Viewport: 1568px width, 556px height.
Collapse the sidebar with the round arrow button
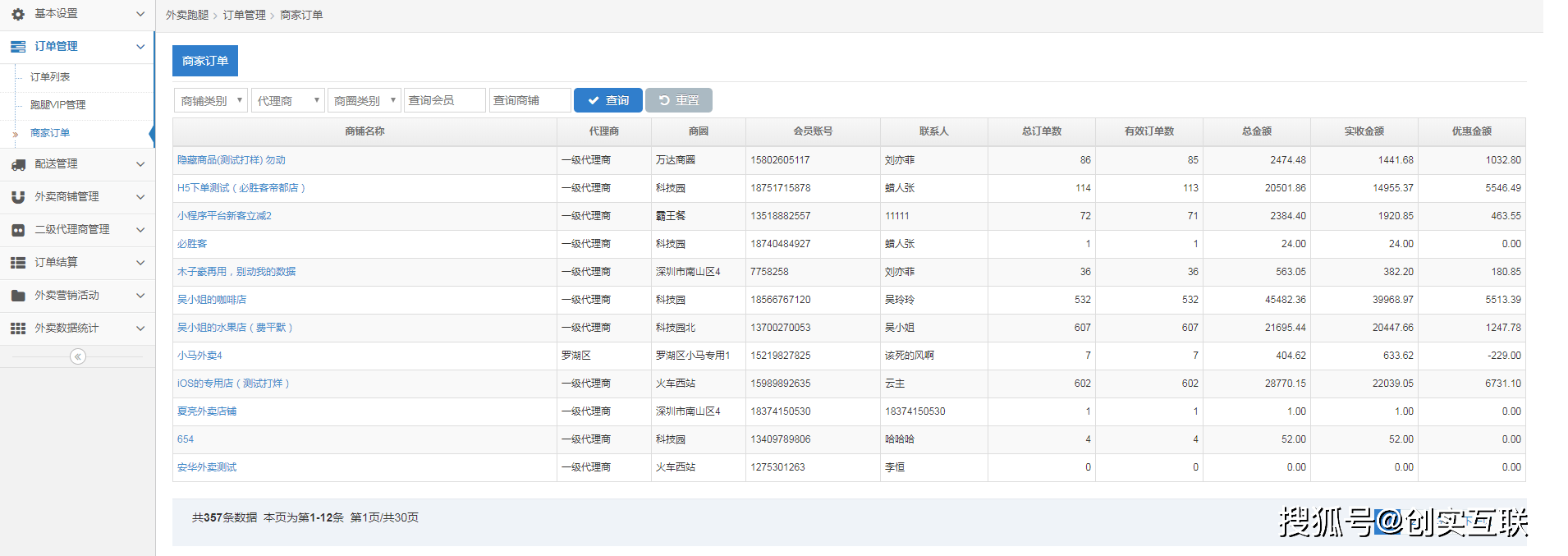tap(78, 356)
